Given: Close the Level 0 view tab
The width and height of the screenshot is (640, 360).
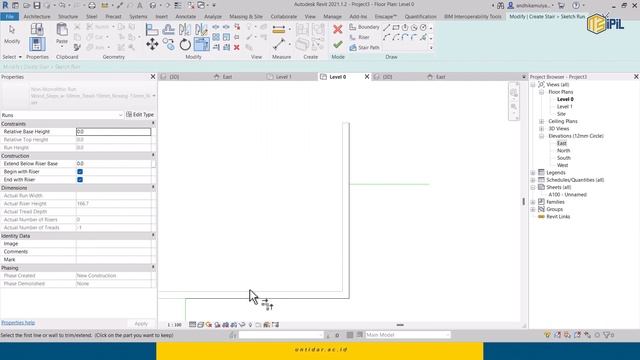Looking at the screenshot, I should [x=367, y=77].
